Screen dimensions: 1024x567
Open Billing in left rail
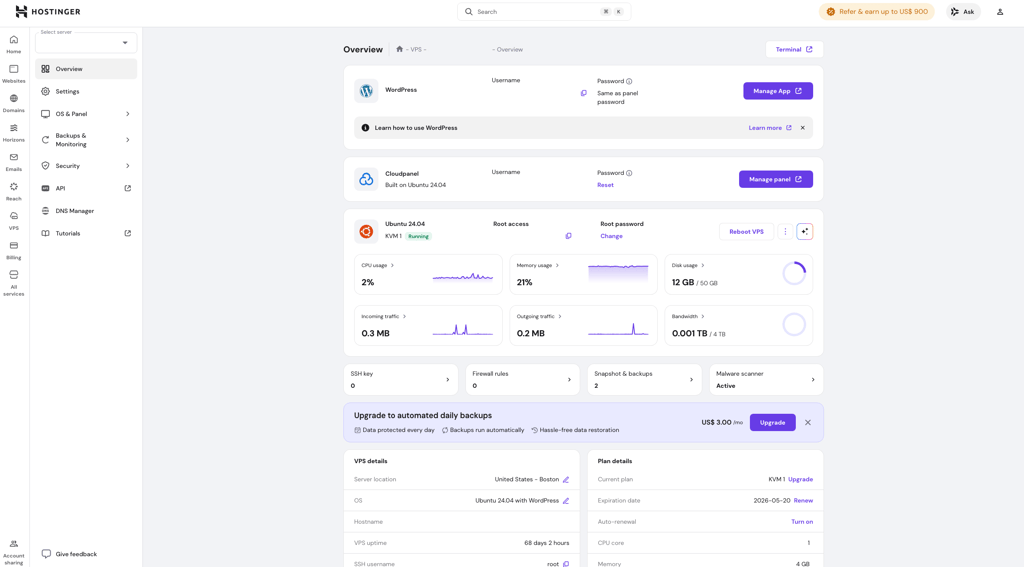click(x=14, y=250)
